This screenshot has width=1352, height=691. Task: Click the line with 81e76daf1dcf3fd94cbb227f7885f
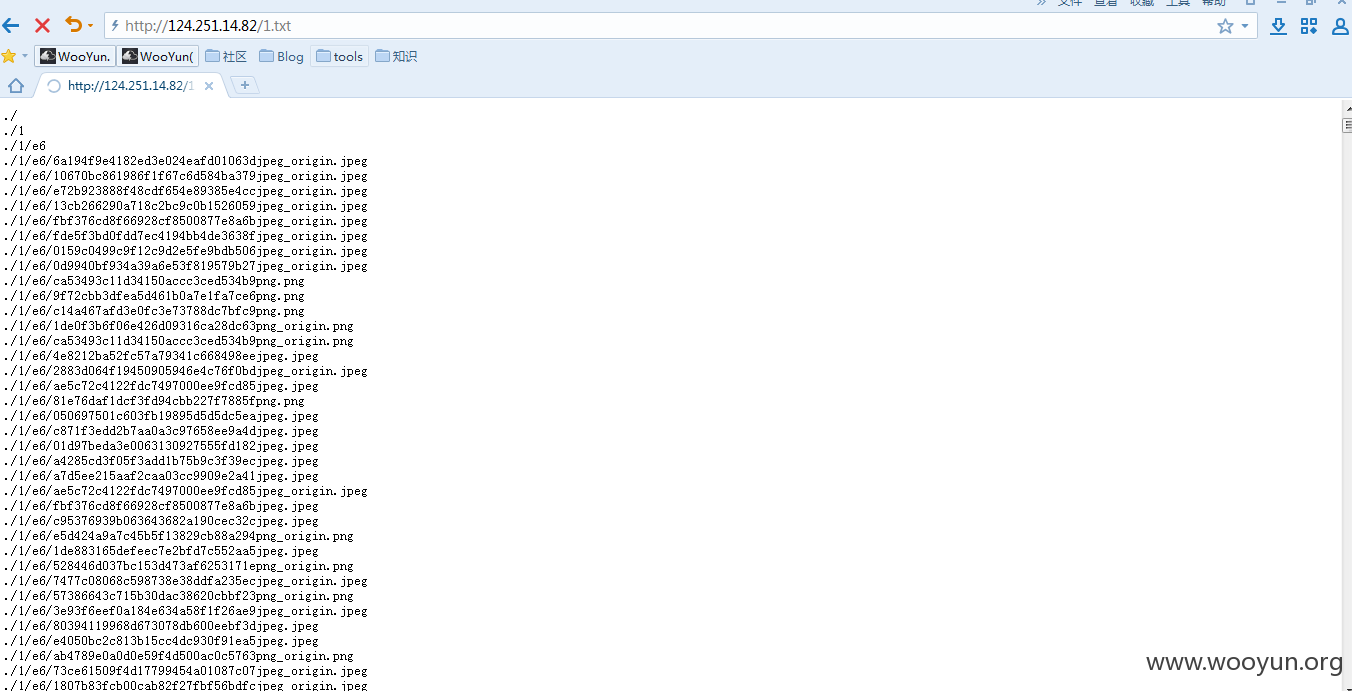click(x=154, y=401)
